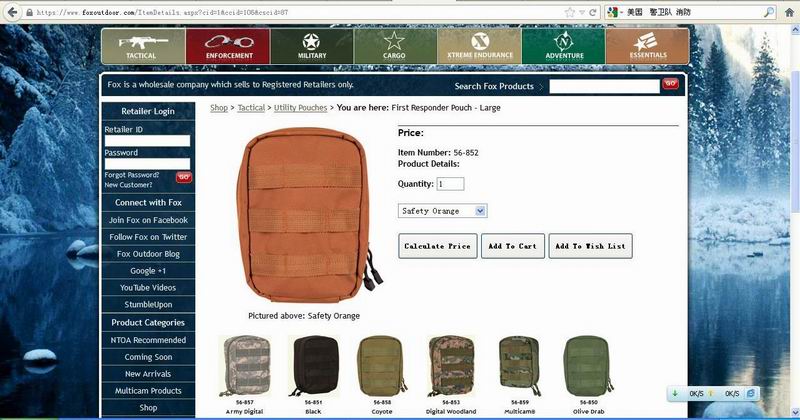Click the Add To Cart button

pos(513,246)
